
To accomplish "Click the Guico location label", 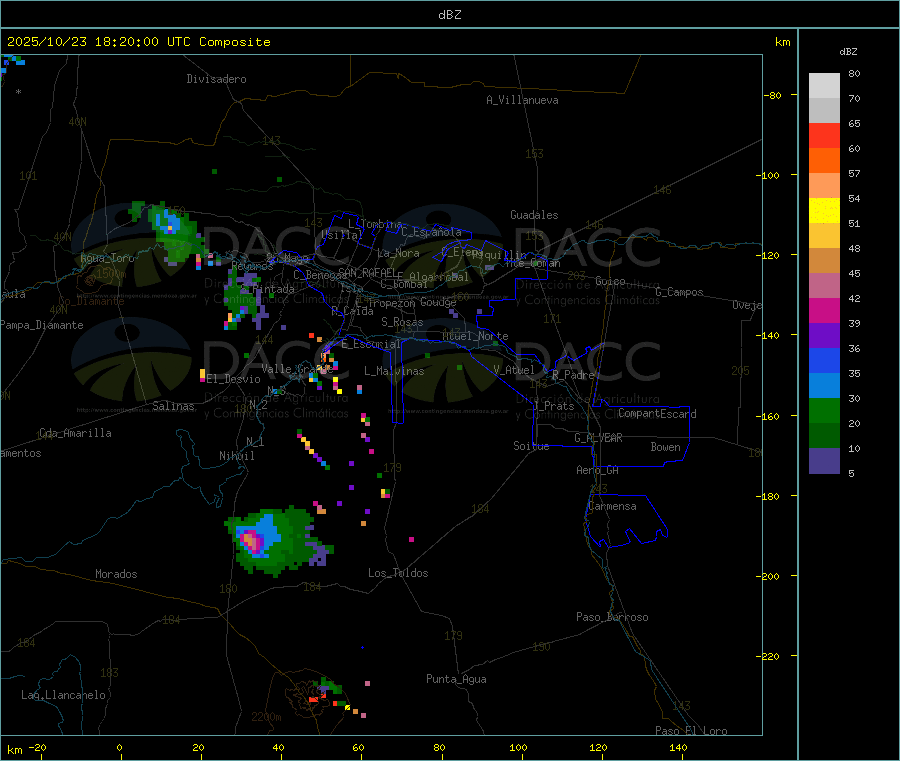I will click(610, 281).
